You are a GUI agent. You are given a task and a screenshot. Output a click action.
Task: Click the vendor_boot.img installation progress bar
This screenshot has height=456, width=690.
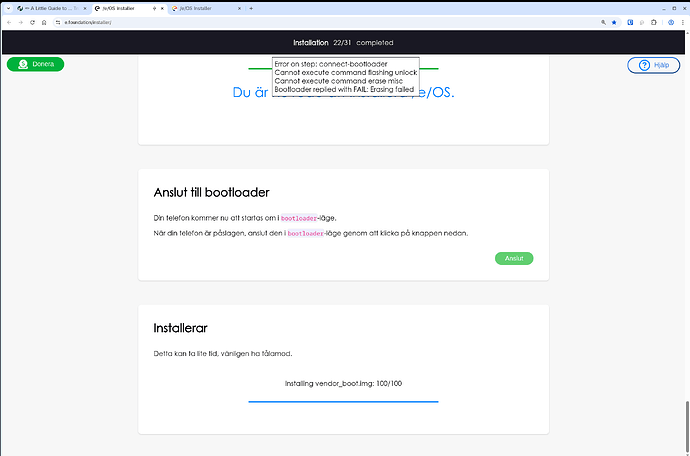(343, 401)
